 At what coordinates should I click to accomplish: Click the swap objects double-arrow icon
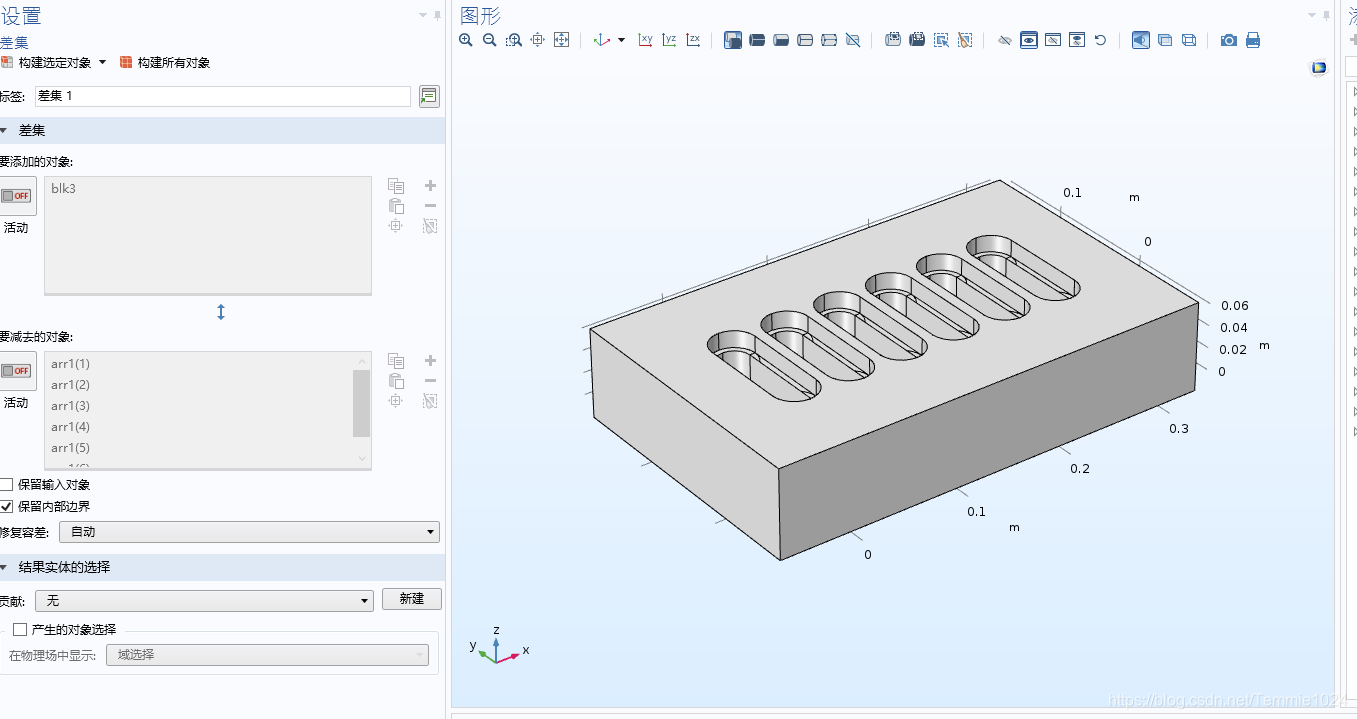pyautogui.click(x=221, y=312)
